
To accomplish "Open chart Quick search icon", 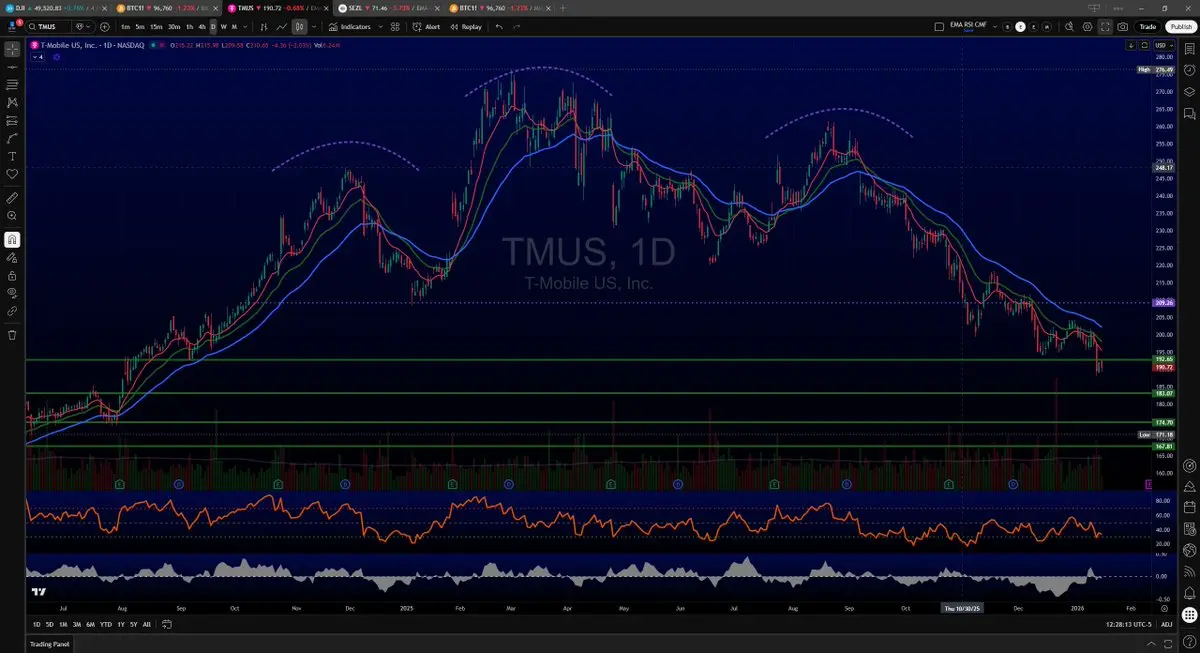I will [x=1069, y=26].
